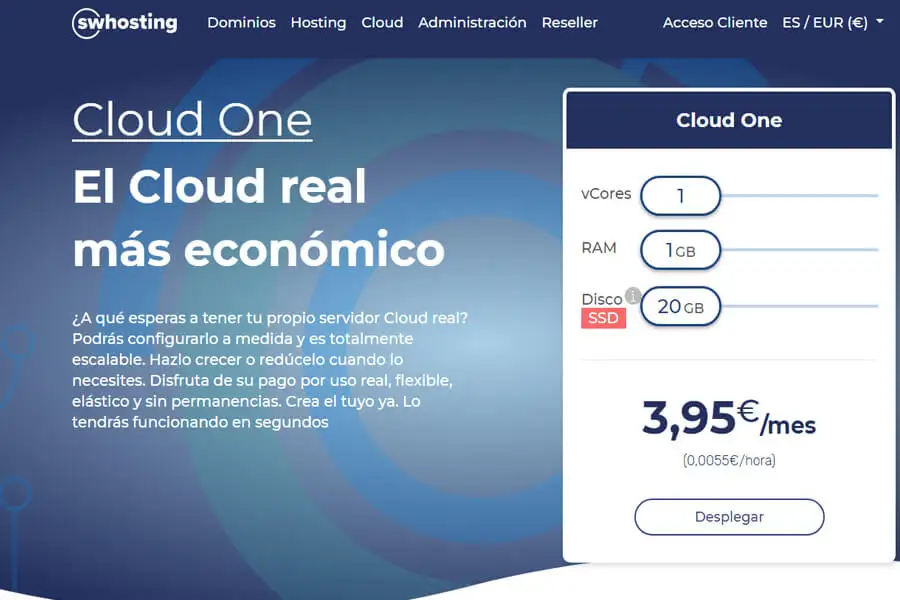The width and height of the screenshot is (900, 600).
Task: Open the Dominios menu
Action: pyautogui.click(x=241, y=22)
